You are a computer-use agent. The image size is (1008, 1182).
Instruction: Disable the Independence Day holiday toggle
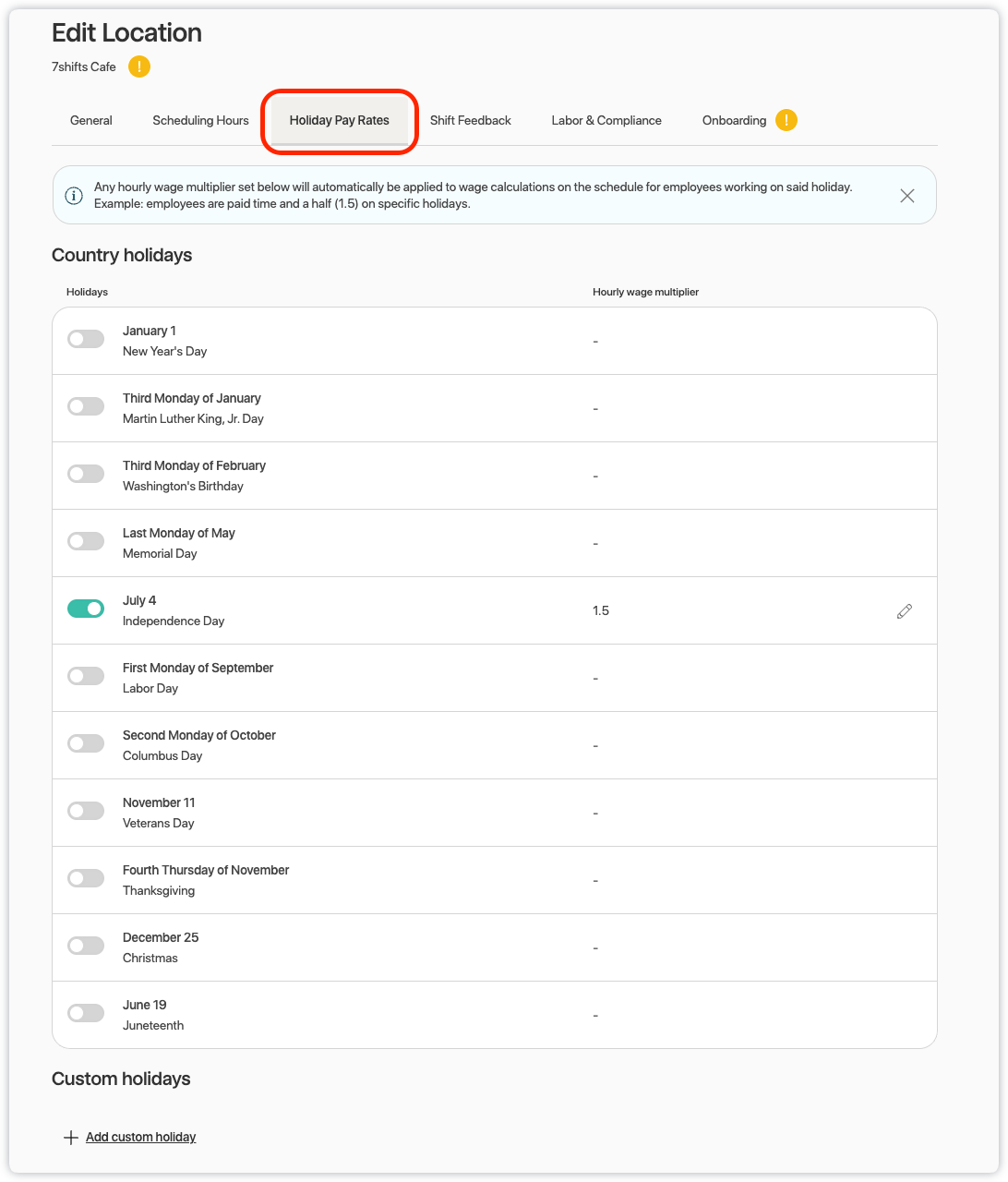click(86, 609)
